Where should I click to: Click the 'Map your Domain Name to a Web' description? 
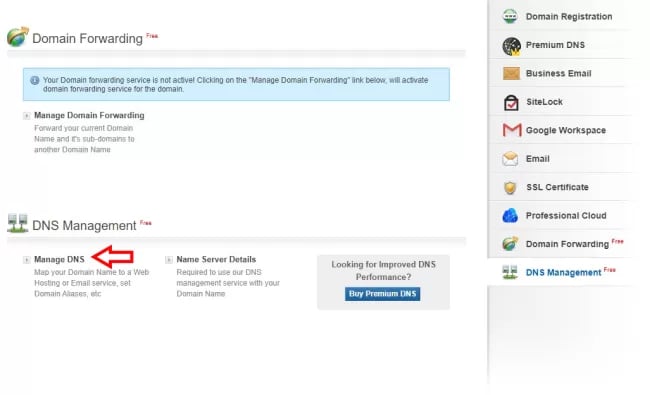coord(91,283)
